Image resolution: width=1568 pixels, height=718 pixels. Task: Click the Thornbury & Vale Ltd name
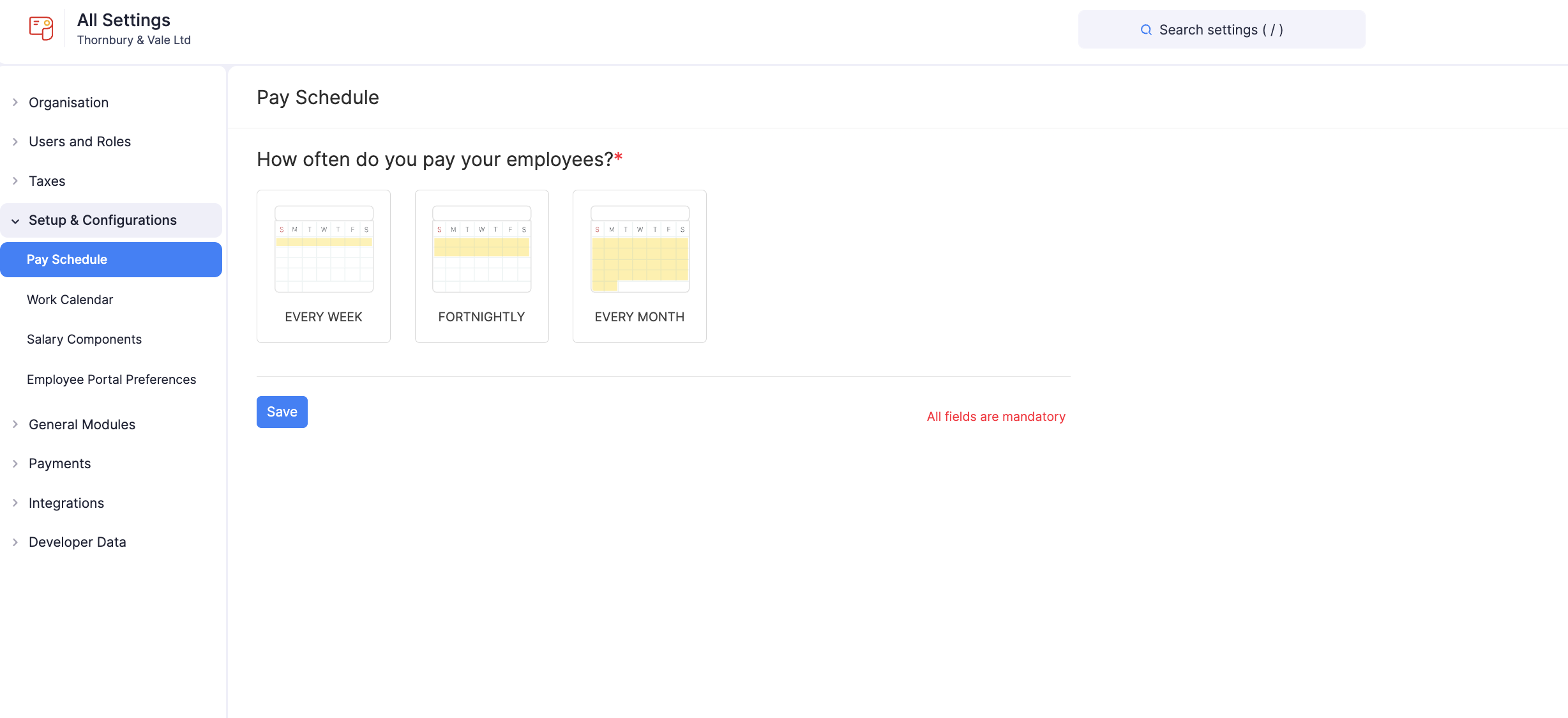(x=134, y=40)
